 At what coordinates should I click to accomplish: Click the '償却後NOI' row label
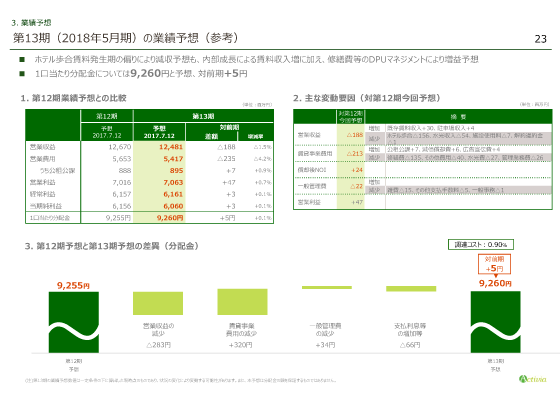point(312,170)
